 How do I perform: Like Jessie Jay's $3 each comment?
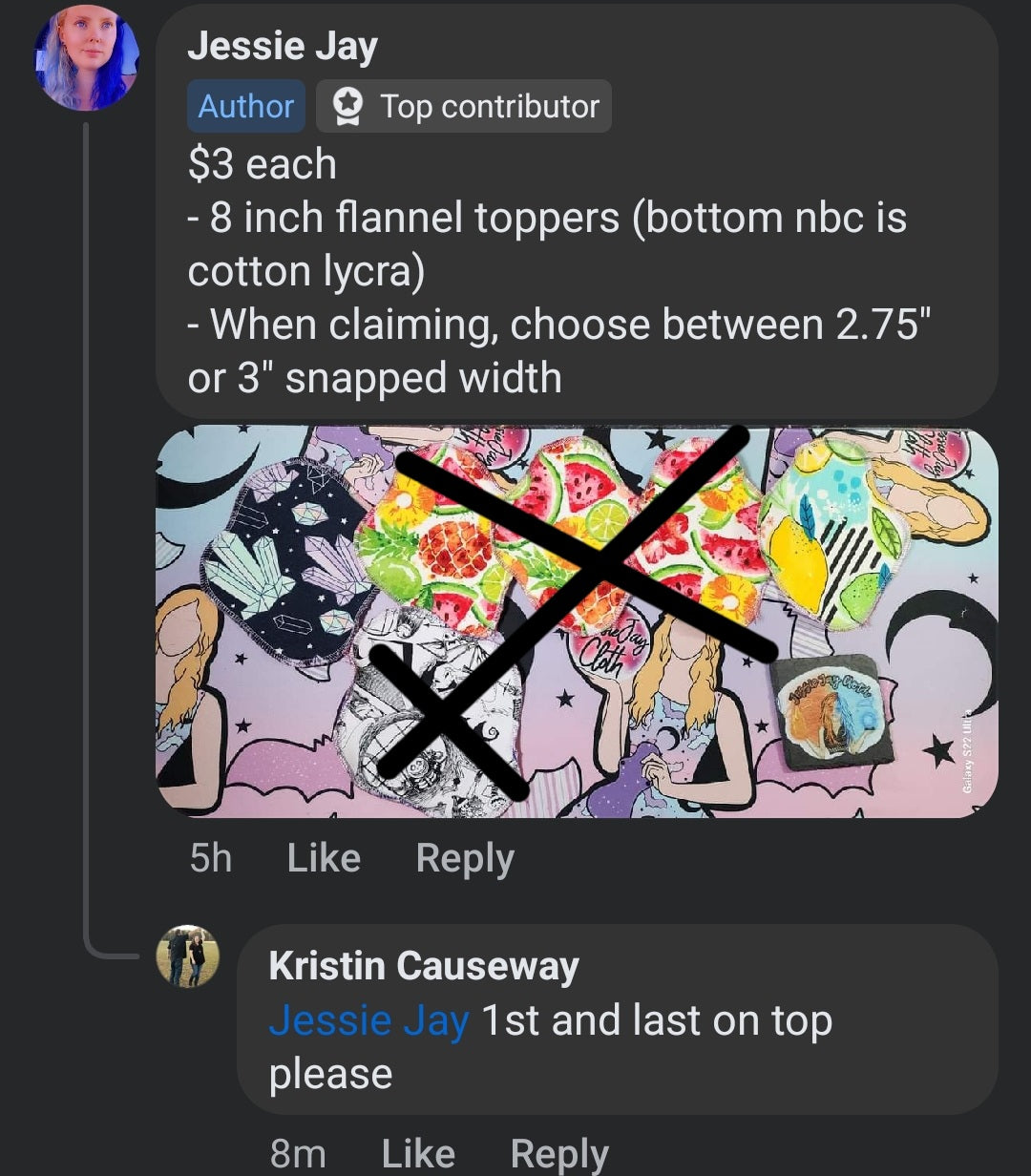[324, 857]
